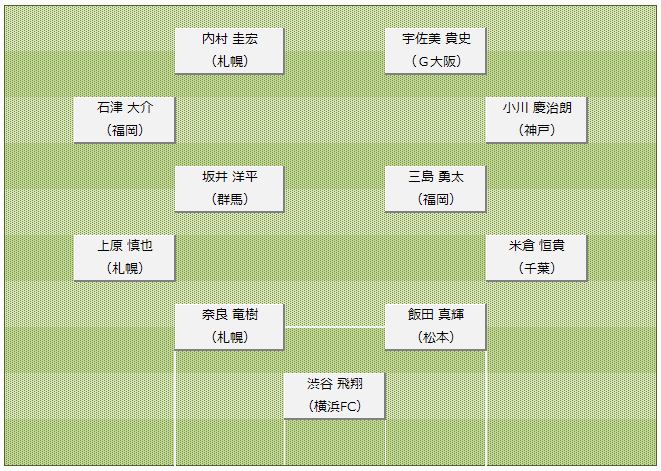Click the team label (横浜FC)

click(x=335, y=406)
